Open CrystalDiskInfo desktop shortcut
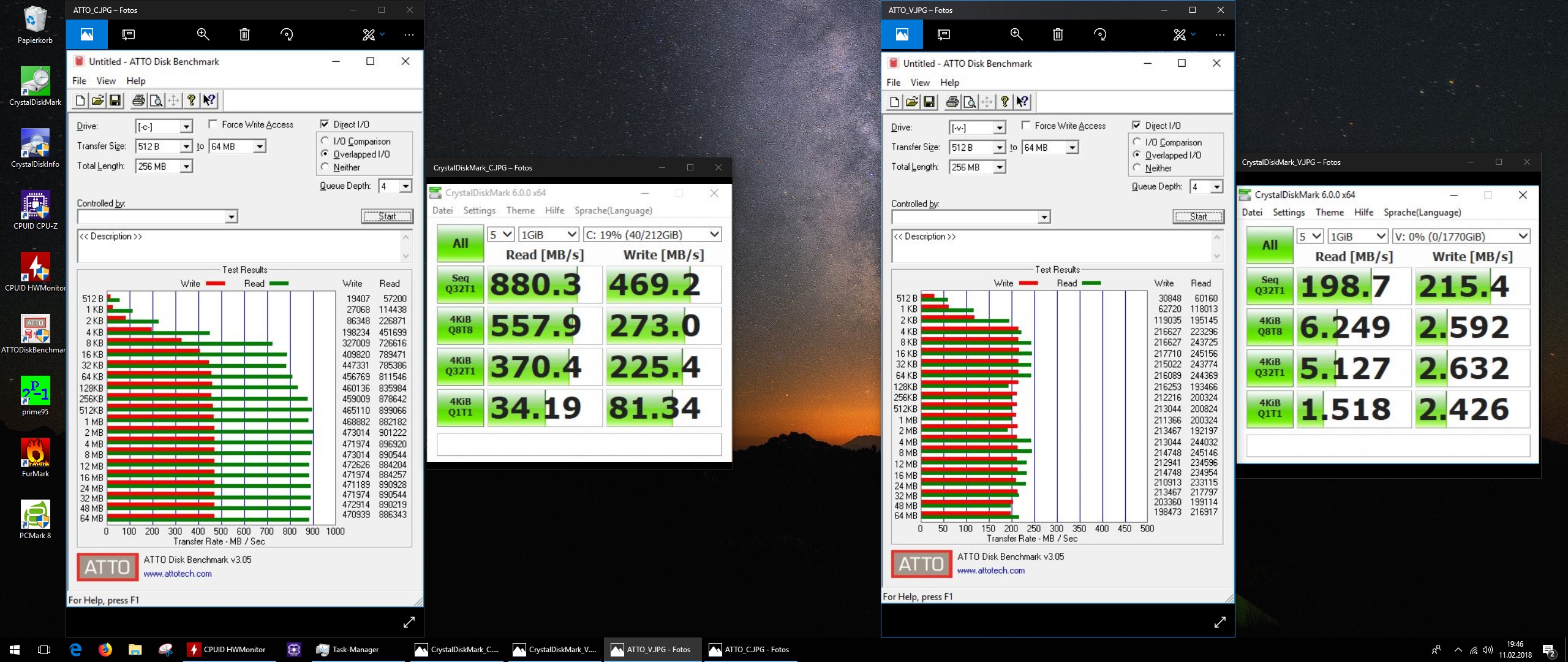The height and width of the screenshot is (662, 1568). (35, 144)
